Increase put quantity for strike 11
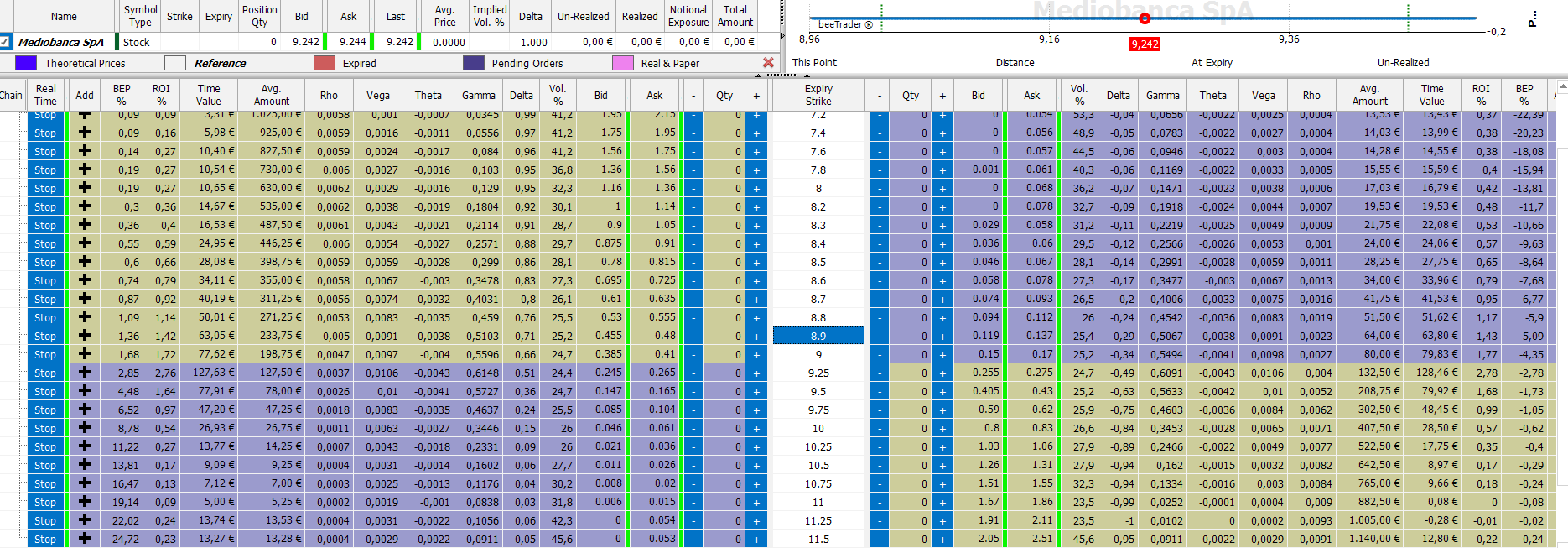1568x548 pixels. tap(942, 502)
